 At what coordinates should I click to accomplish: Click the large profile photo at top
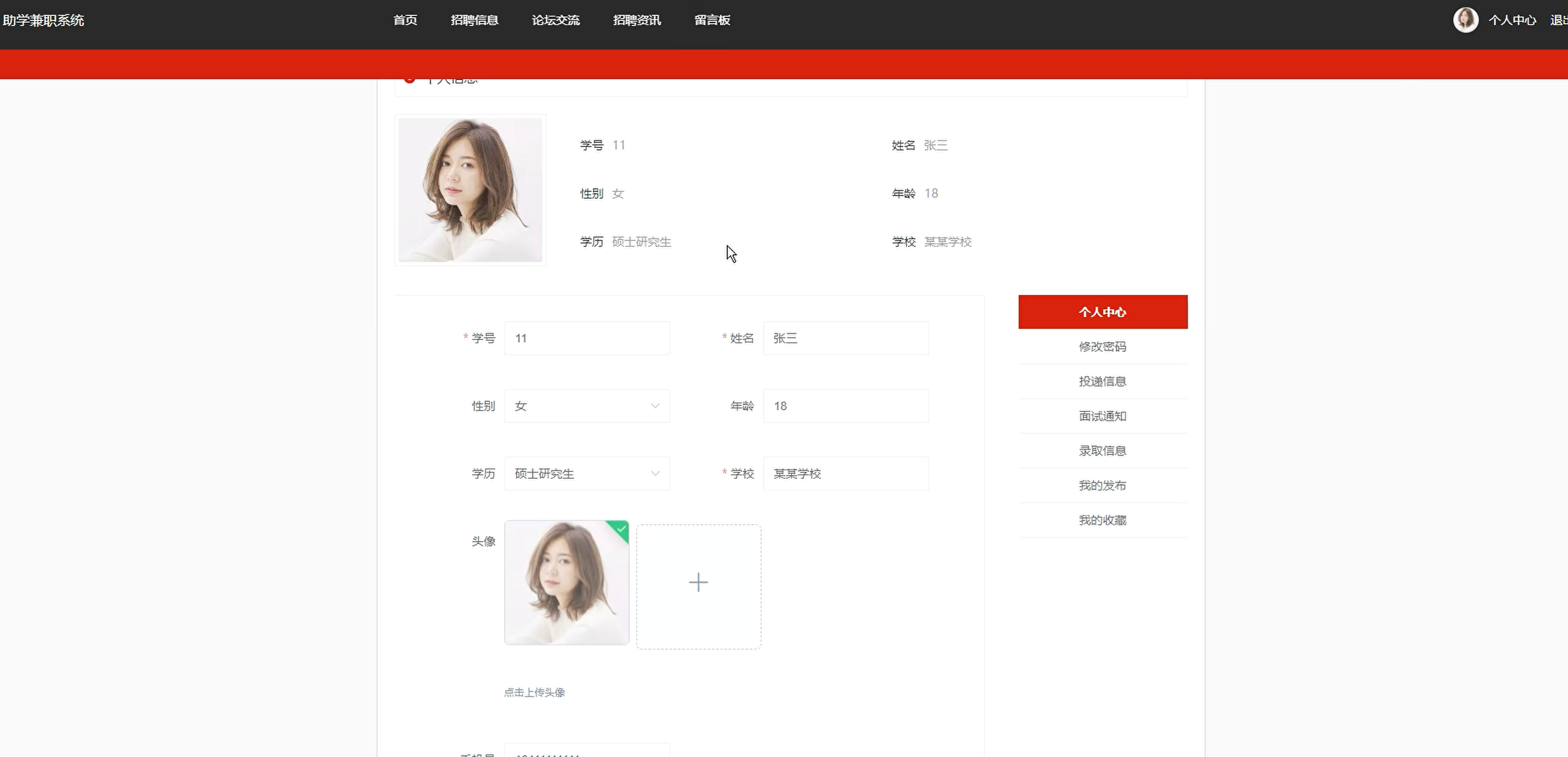[471, 190]
